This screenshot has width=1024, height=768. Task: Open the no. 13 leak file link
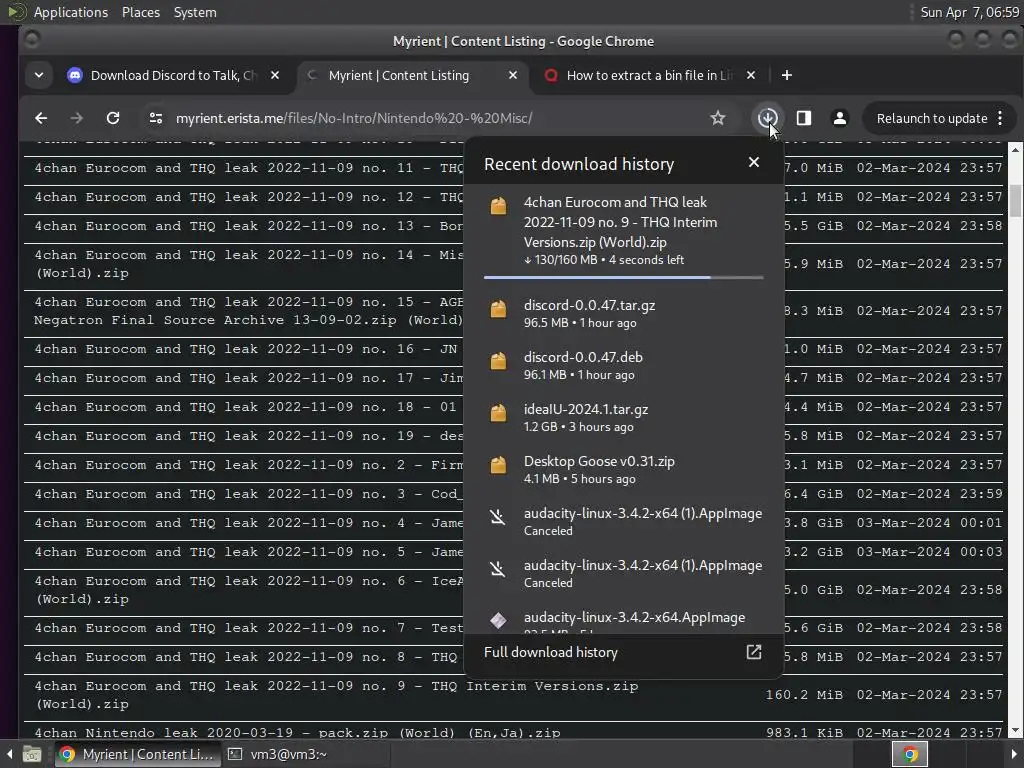[x=248, y=226]
